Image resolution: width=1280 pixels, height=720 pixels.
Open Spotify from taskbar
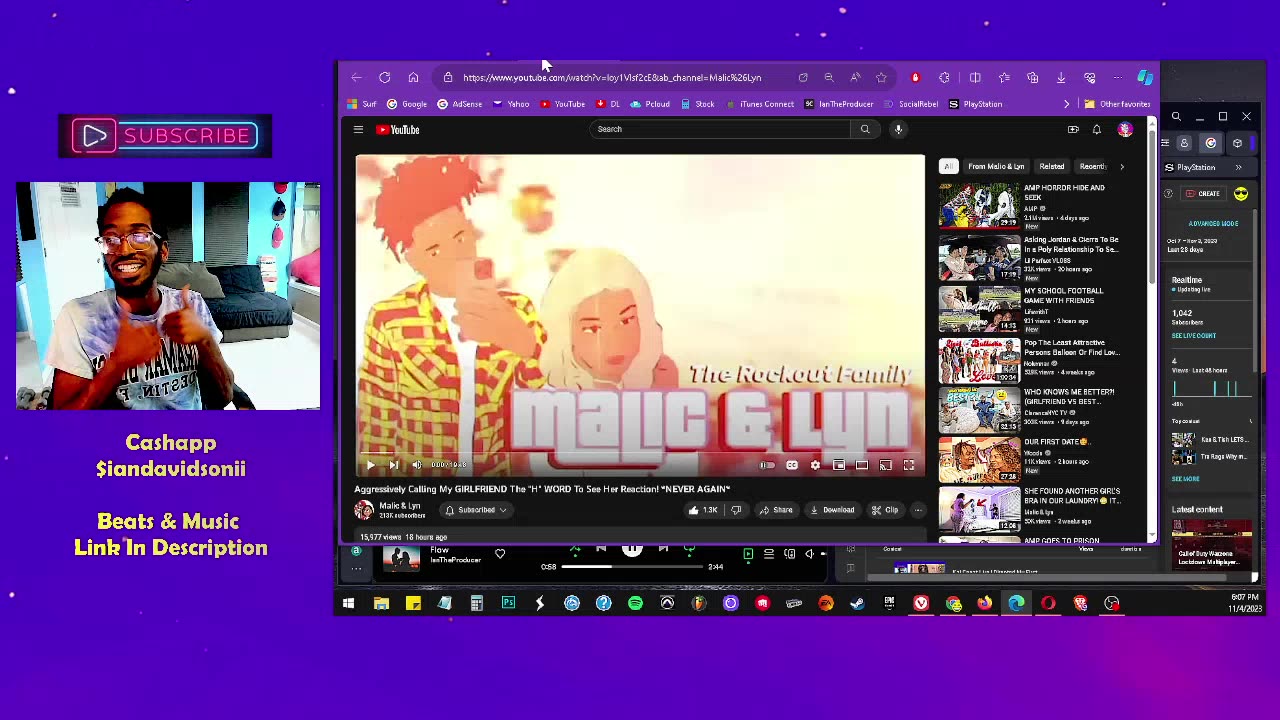point(635,603)
